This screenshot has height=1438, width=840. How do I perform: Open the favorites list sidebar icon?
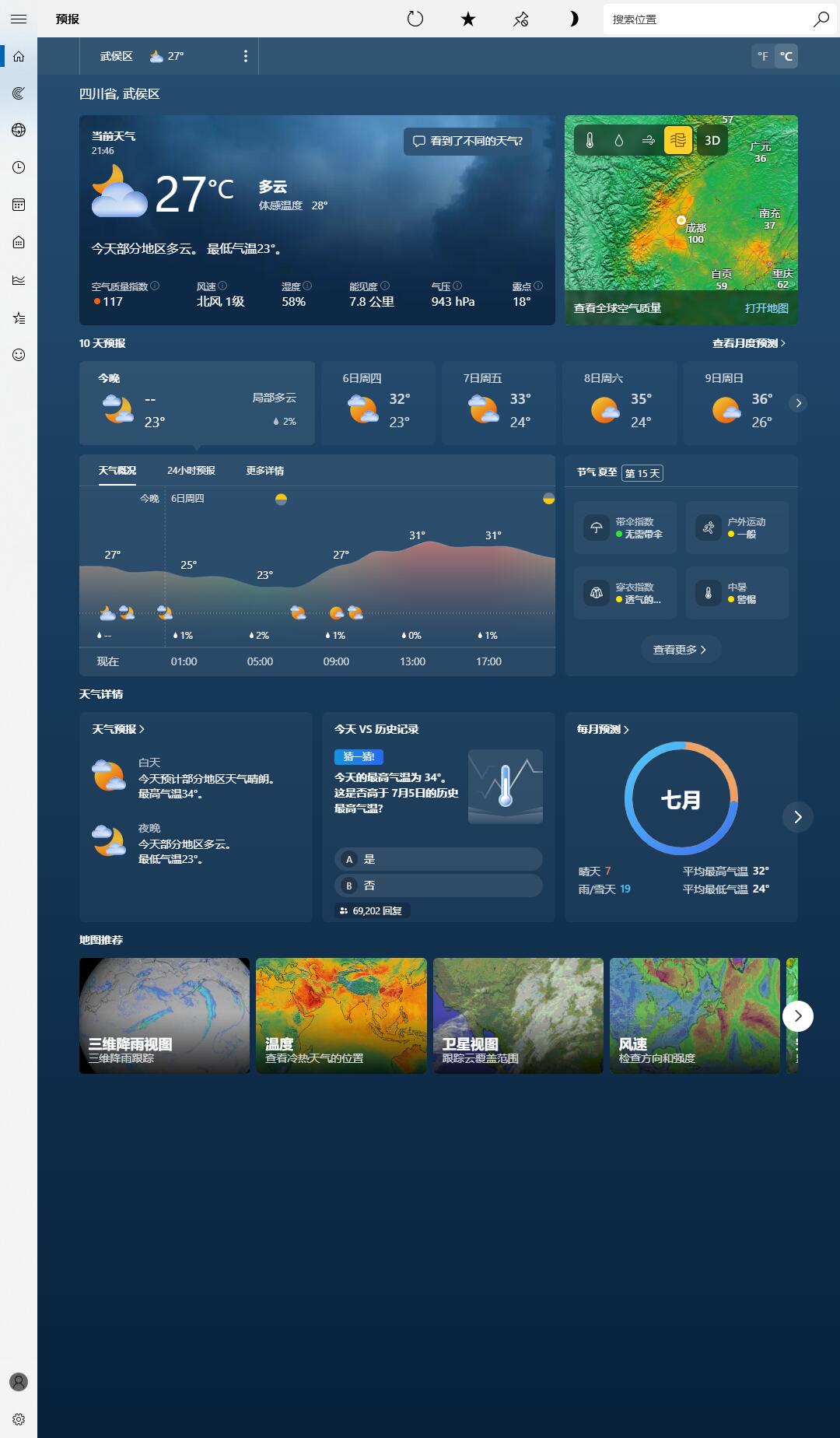[19, 317]
